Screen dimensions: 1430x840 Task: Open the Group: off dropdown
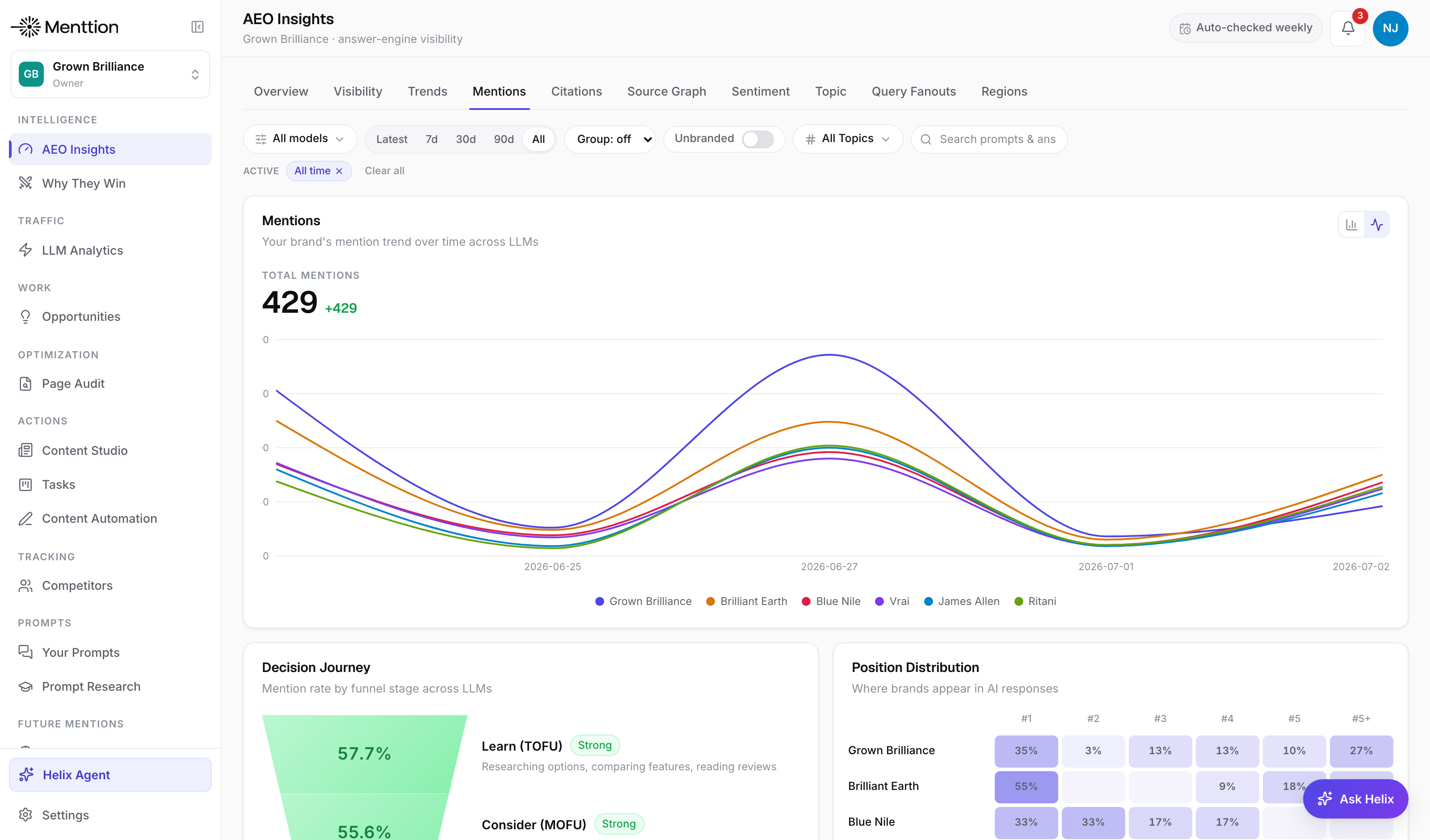pyautogui.click(x=610, y=139)
